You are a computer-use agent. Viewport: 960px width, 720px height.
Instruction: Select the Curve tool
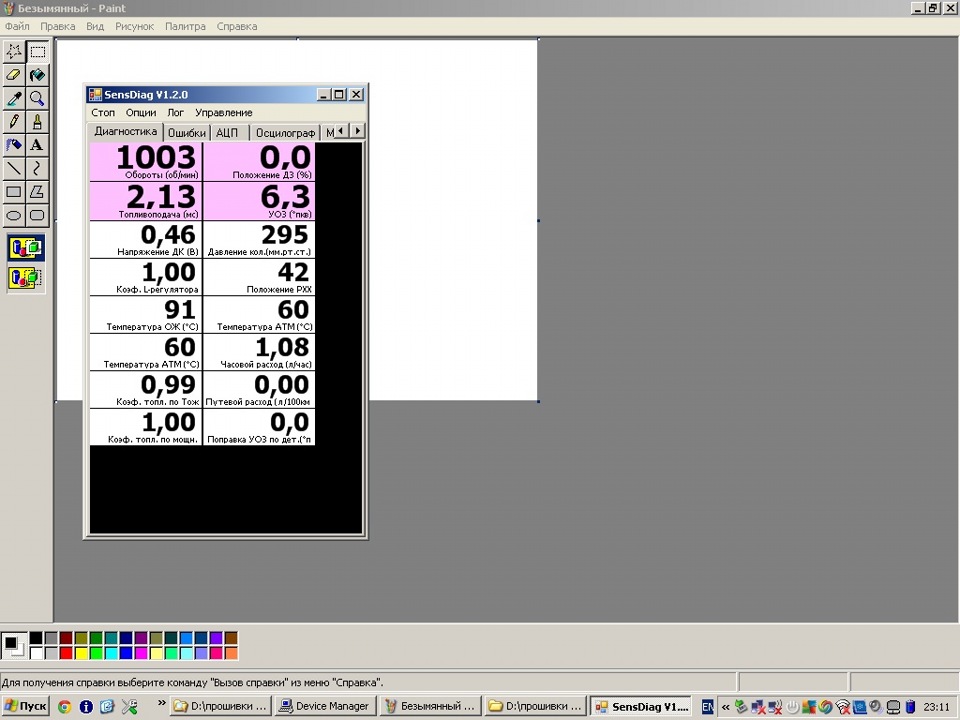(x=37, y=168)
